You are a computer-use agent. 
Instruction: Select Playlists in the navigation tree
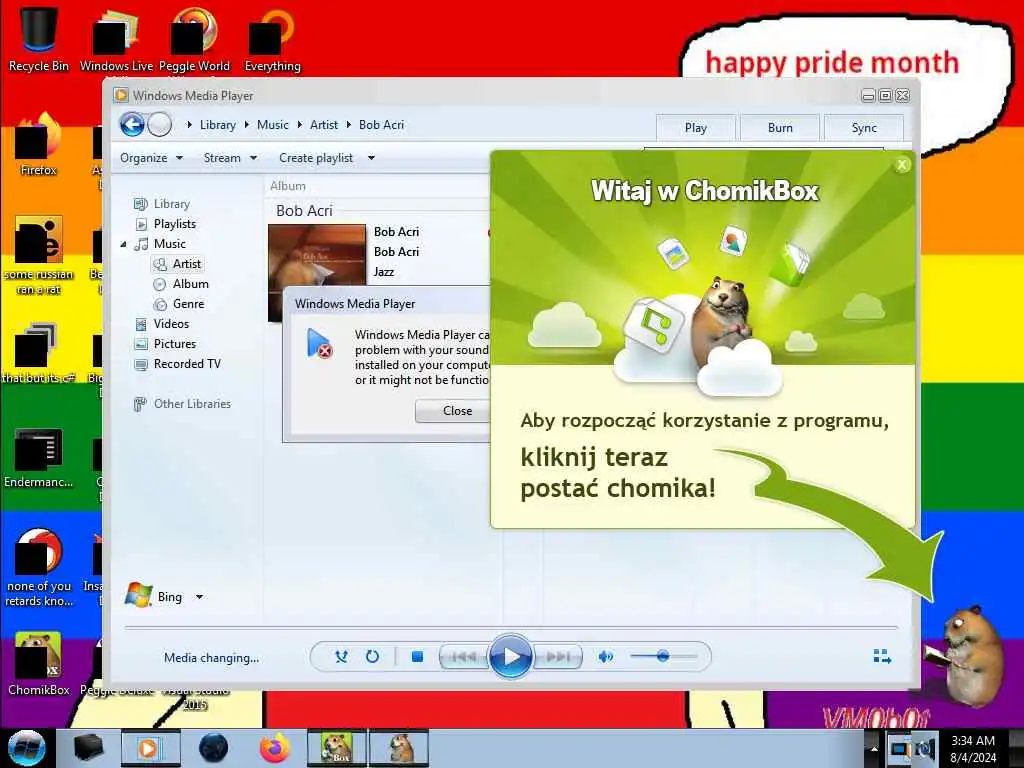174,224
